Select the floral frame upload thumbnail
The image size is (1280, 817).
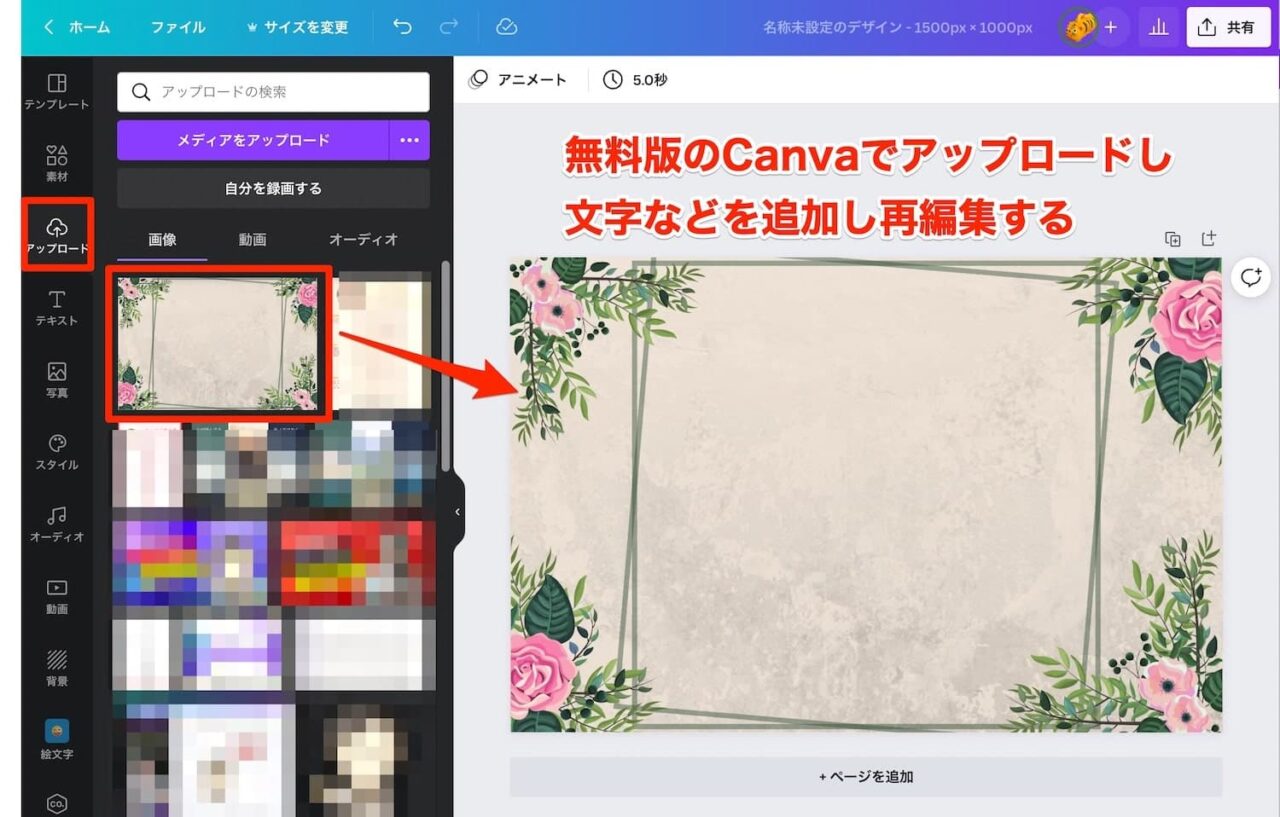[x=218, y=343]
